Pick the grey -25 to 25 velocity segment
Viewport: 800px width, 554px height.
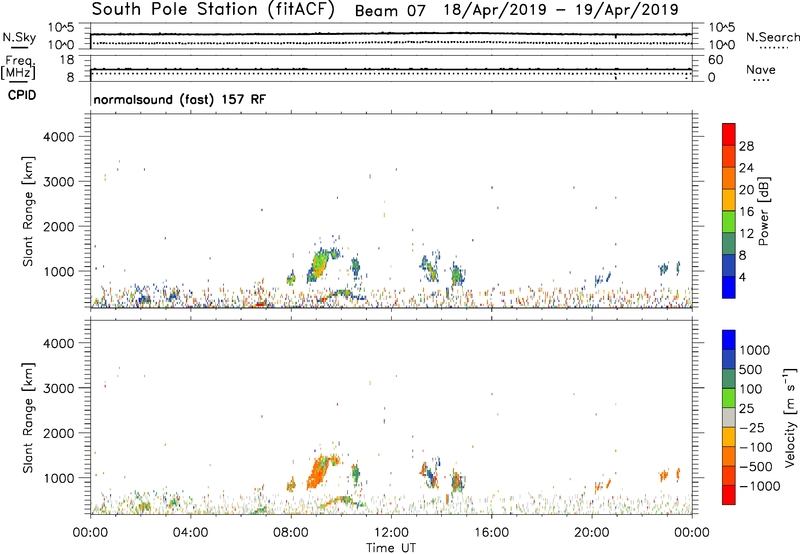[729, 417]
